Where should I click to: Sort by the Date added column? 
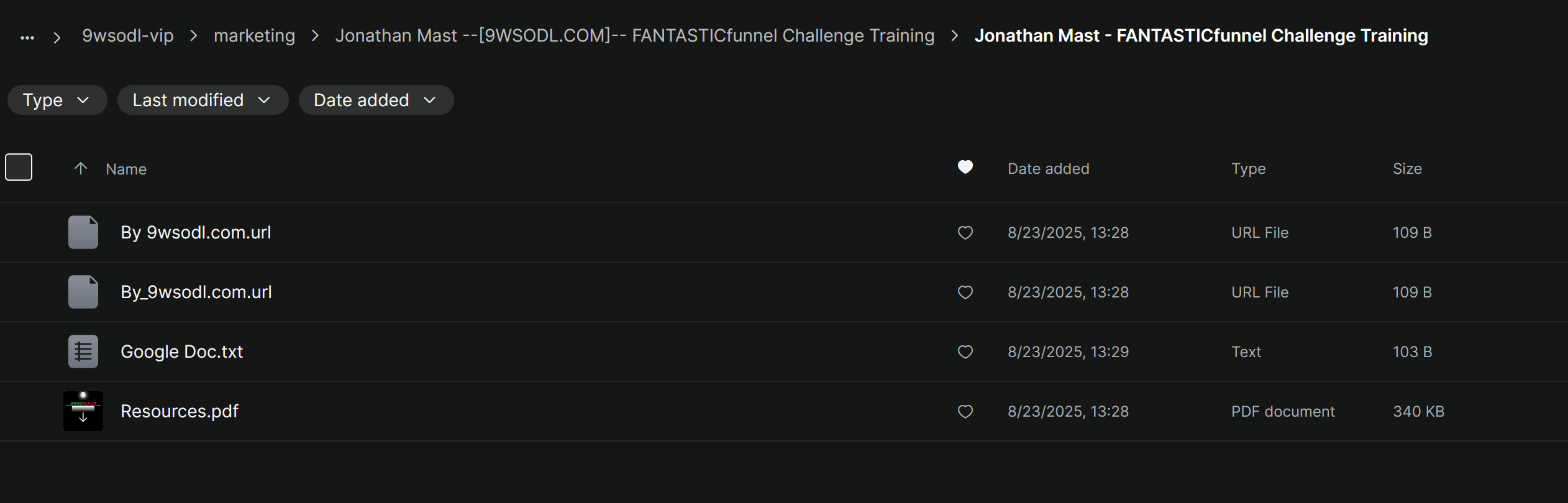tap(1048, 169)
